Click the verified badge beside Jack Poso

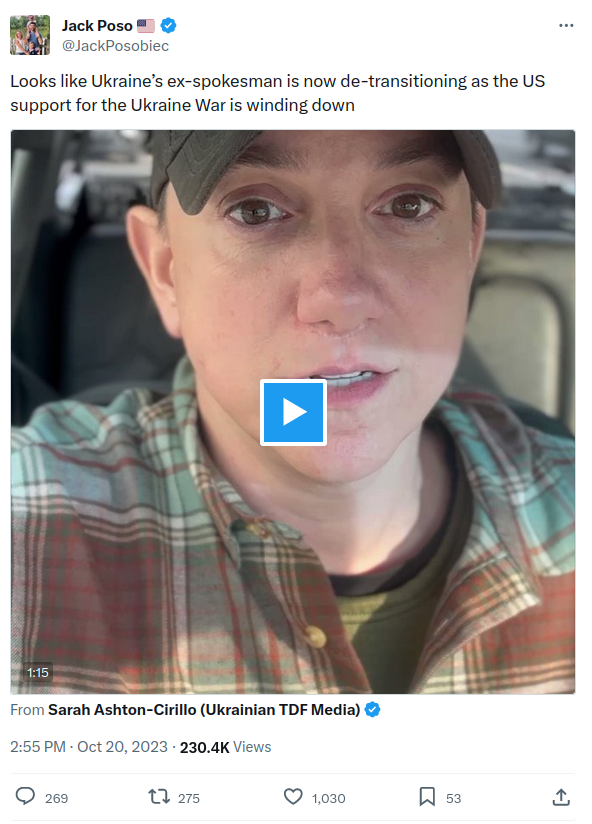[x=169, y=25]
